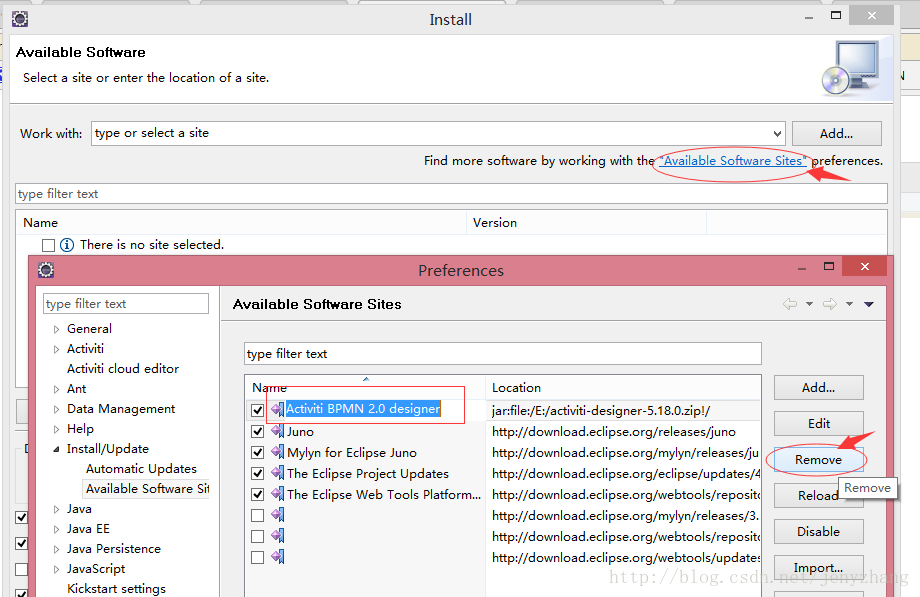Click the Preferences tree filter text field
This screenshot has height=597, width=920.
point(126,303)
